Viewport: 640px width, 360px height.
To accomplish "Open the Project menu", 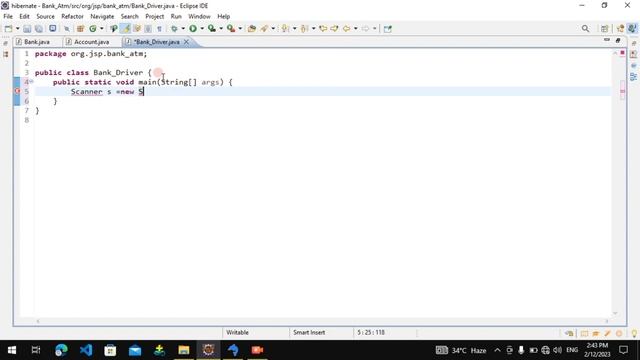I will [154, 16].
